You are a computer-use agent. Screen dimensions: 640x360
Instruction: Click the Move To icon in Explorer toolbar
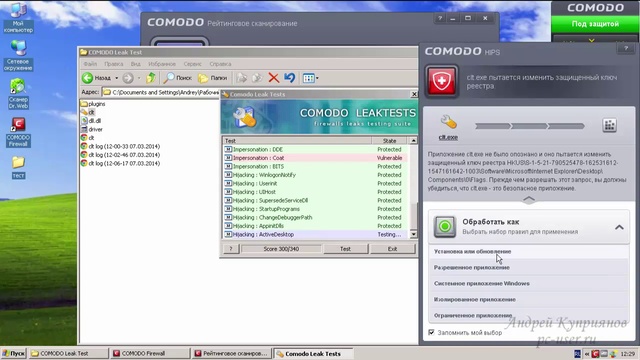(x=242, y=78)
